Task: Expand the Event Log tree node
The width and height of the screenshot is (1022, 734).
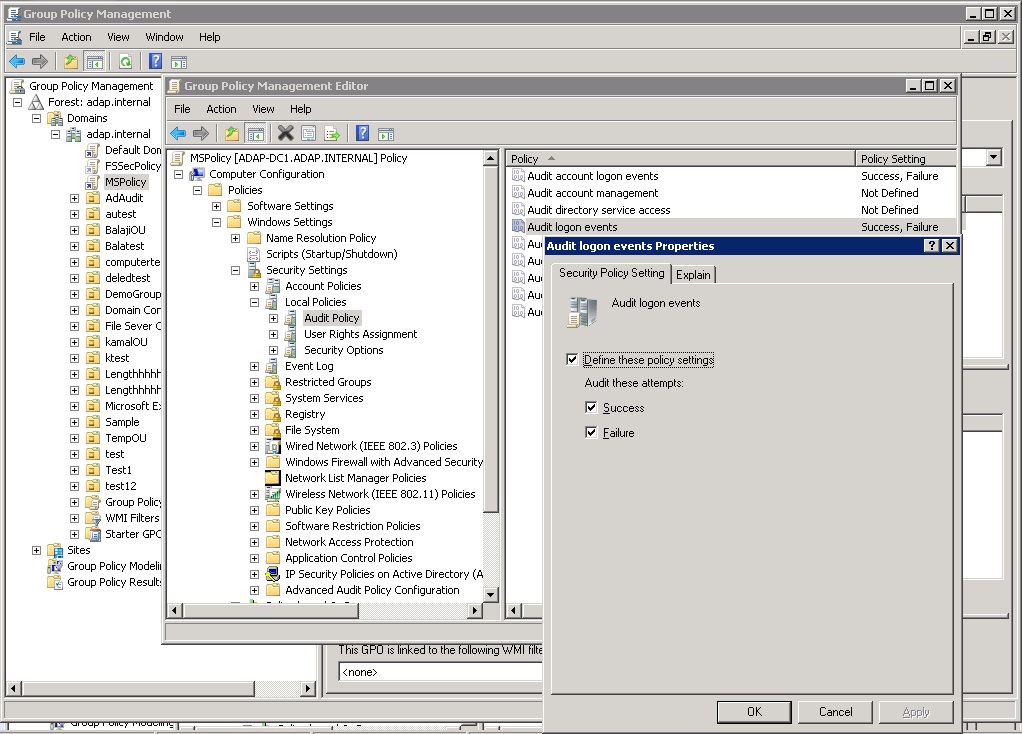Action: click(x=254, y=366)
